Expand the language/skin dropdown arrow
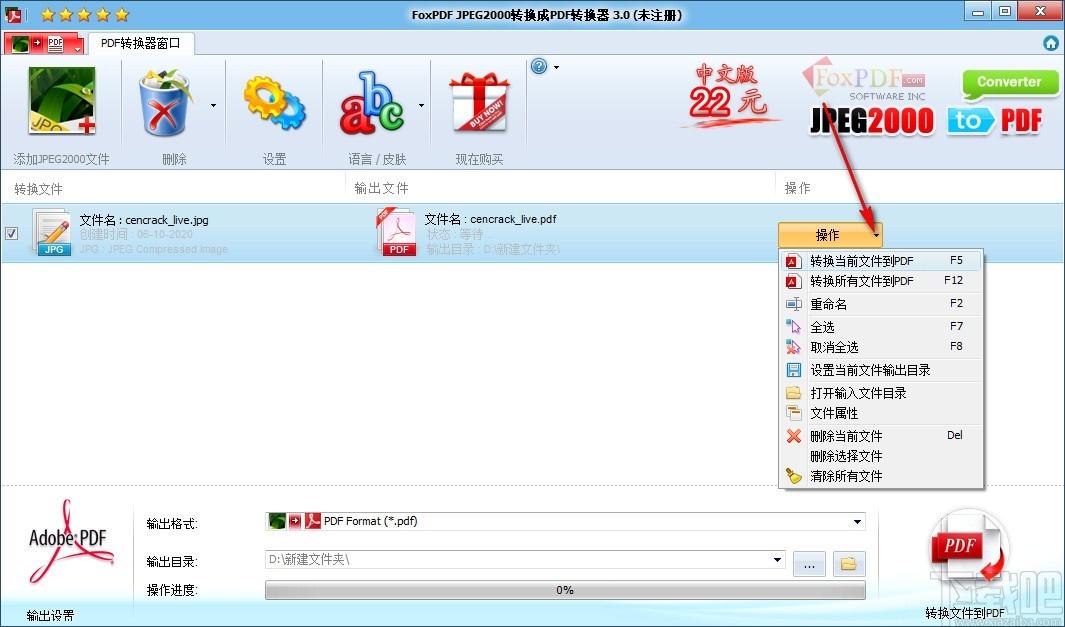 421,105
